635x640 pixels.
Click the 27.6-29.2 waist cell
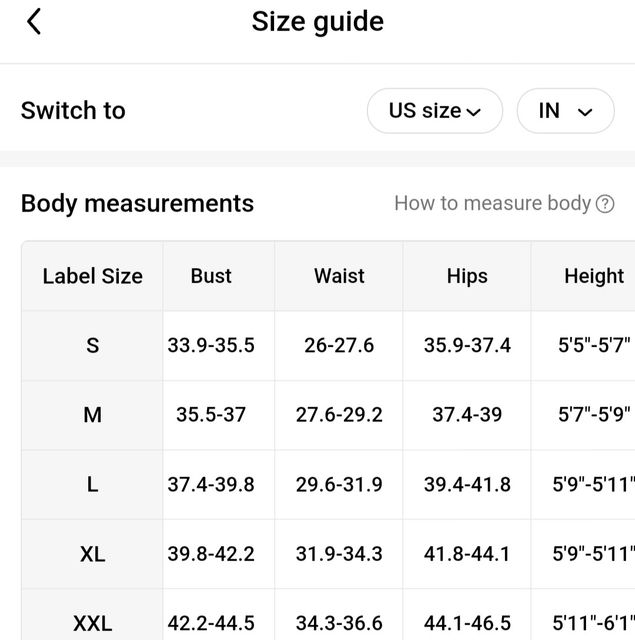point(339,415)
